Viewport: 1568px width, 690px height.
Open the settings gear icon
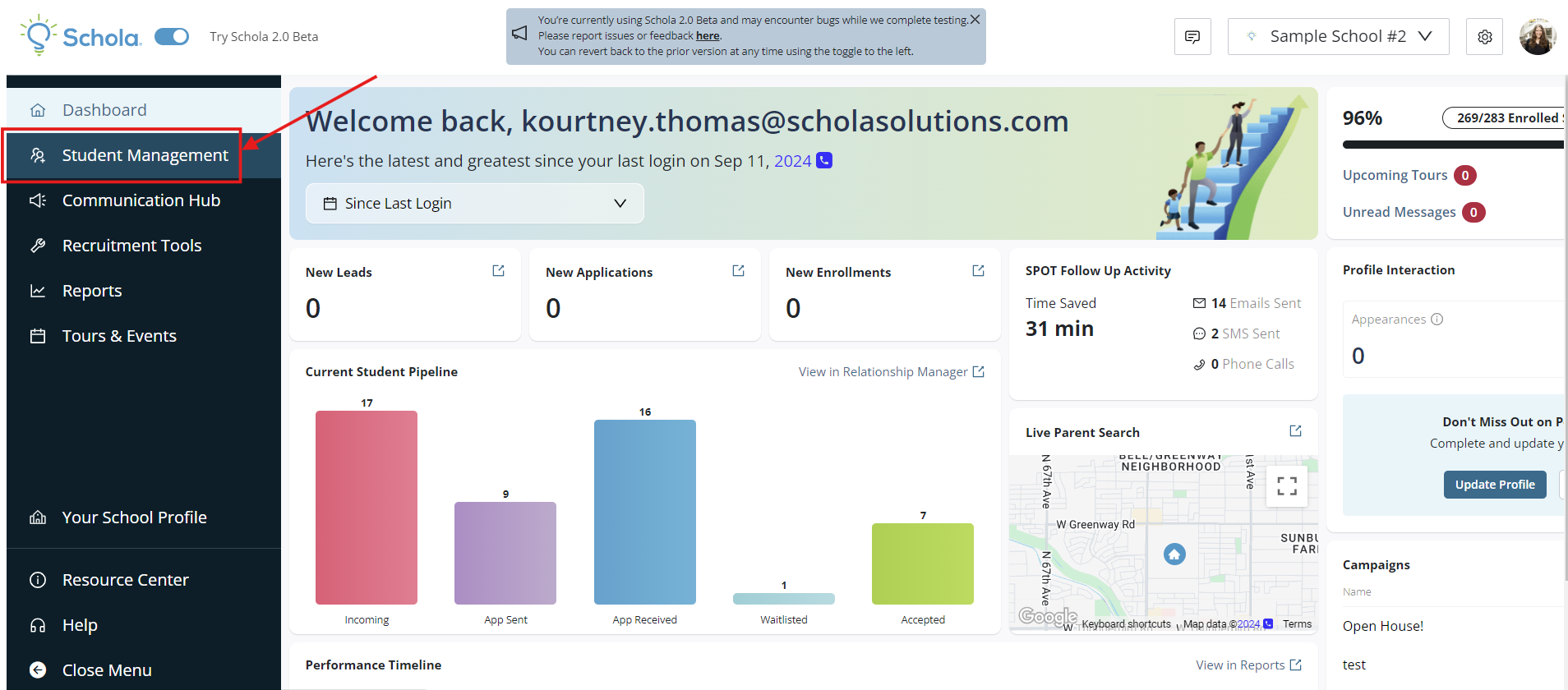tap(1484, 37)
